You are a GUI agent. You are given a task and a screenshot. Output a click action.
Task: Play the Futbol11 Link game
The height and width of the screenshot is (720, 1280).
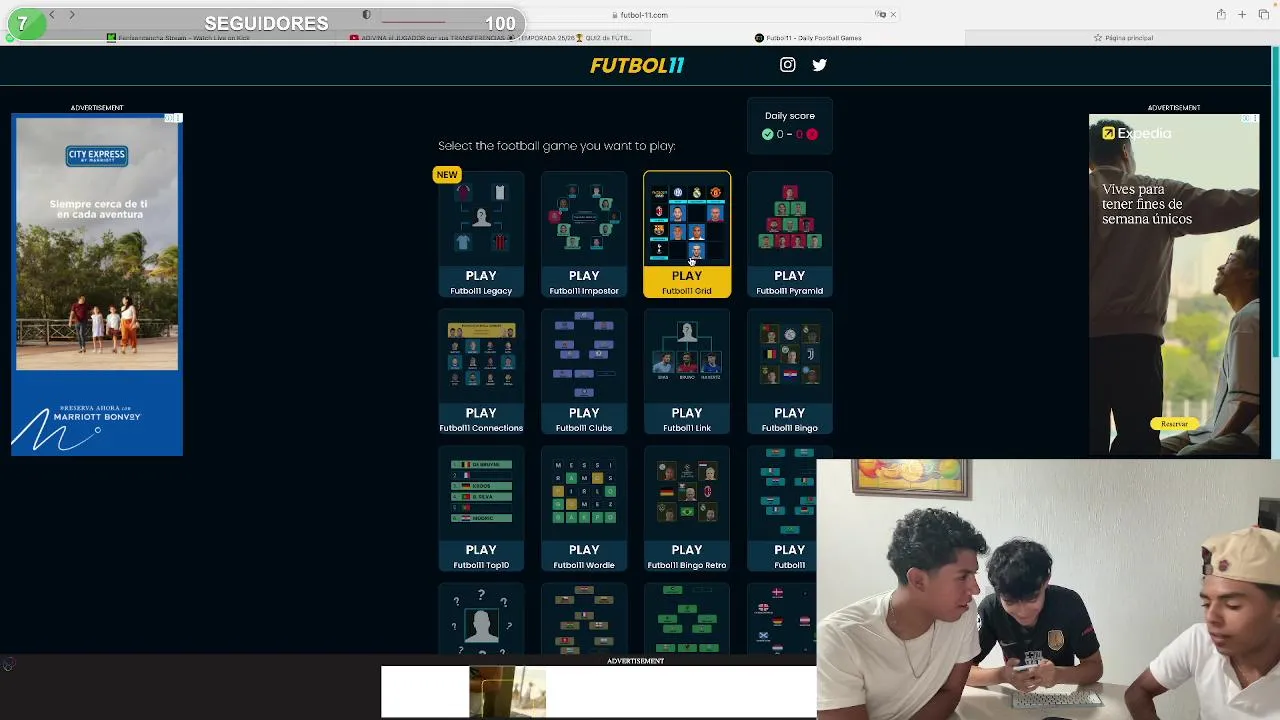tap(687, 419)
